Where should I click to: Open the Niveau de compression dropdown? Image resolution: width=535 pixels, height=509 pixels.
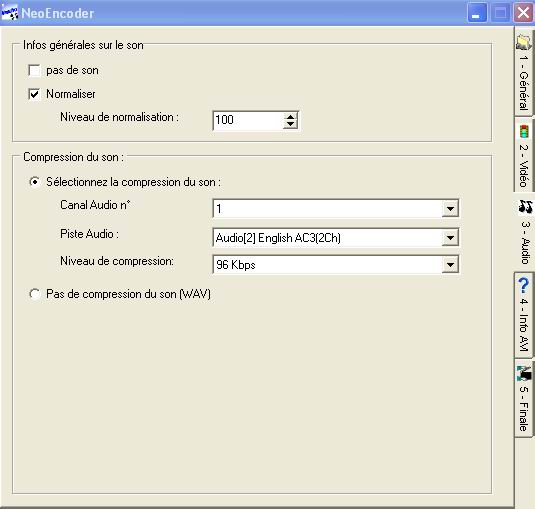click(x=450, y=264)
